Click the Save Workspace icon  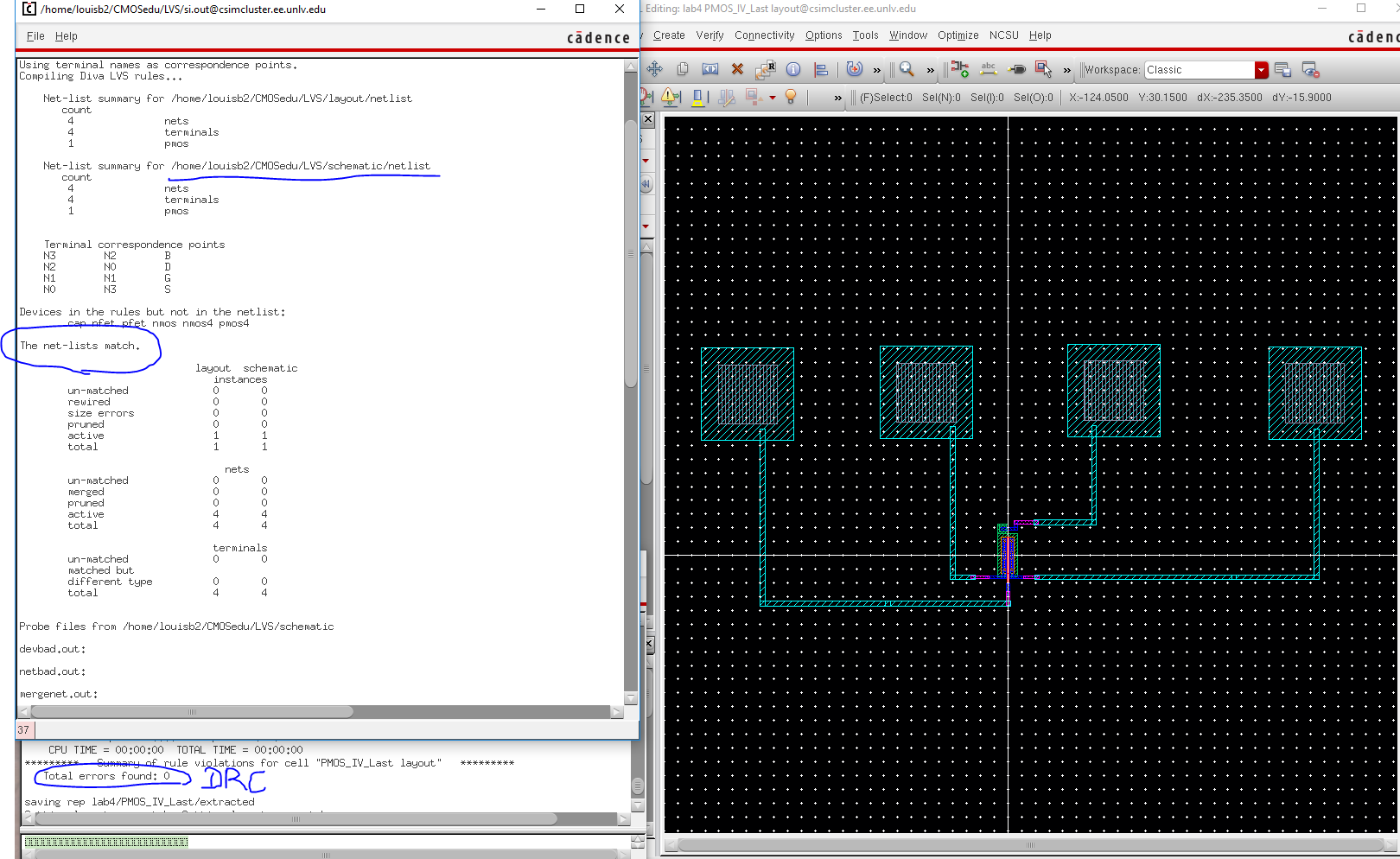1282,70
